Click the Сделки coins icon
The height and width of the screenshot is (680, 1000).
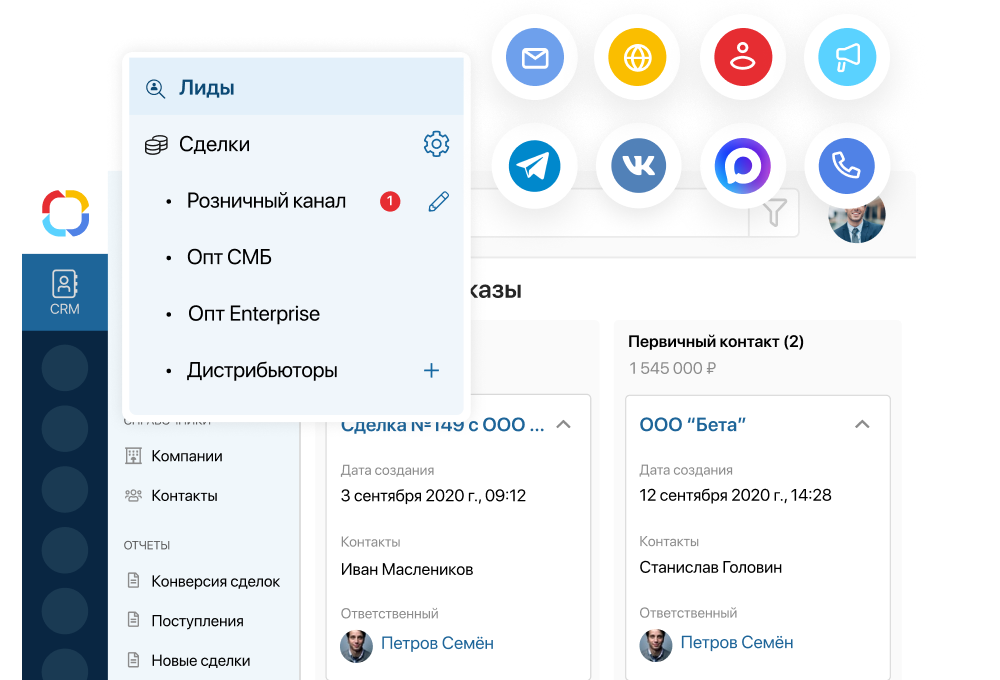[156, 145]
